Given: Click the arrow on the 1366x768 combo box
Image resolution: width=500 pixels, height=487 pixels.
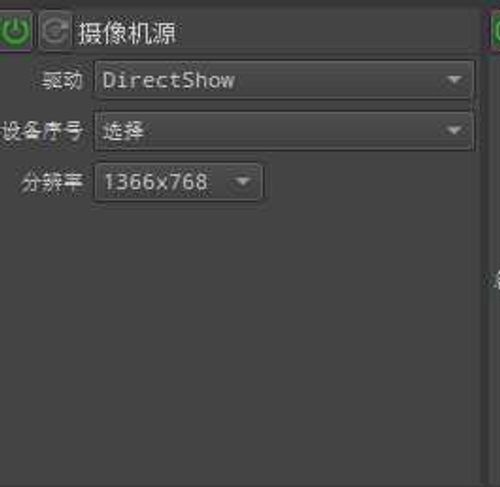Looking at the screenshot, I should 243,182.
